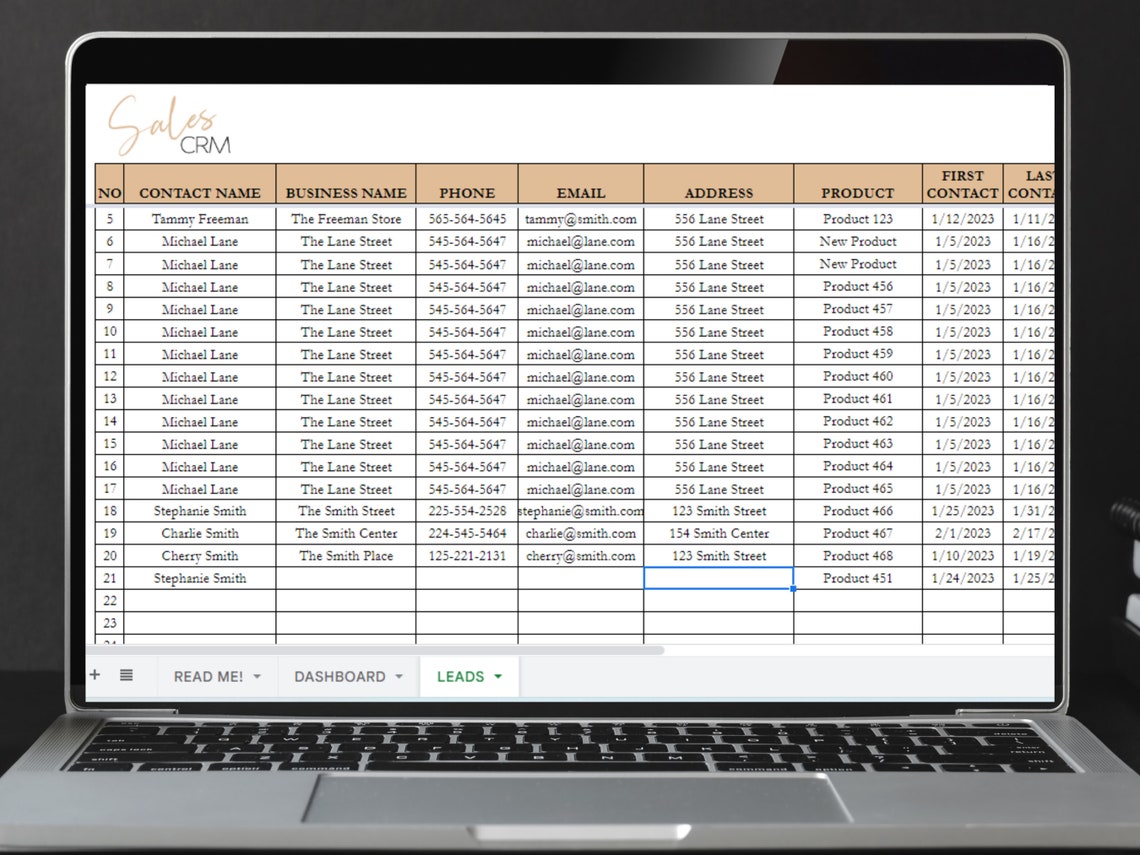Select the Product 468 cell
The height and width of the screenshot is (855, 1140).
click(857, 555)
